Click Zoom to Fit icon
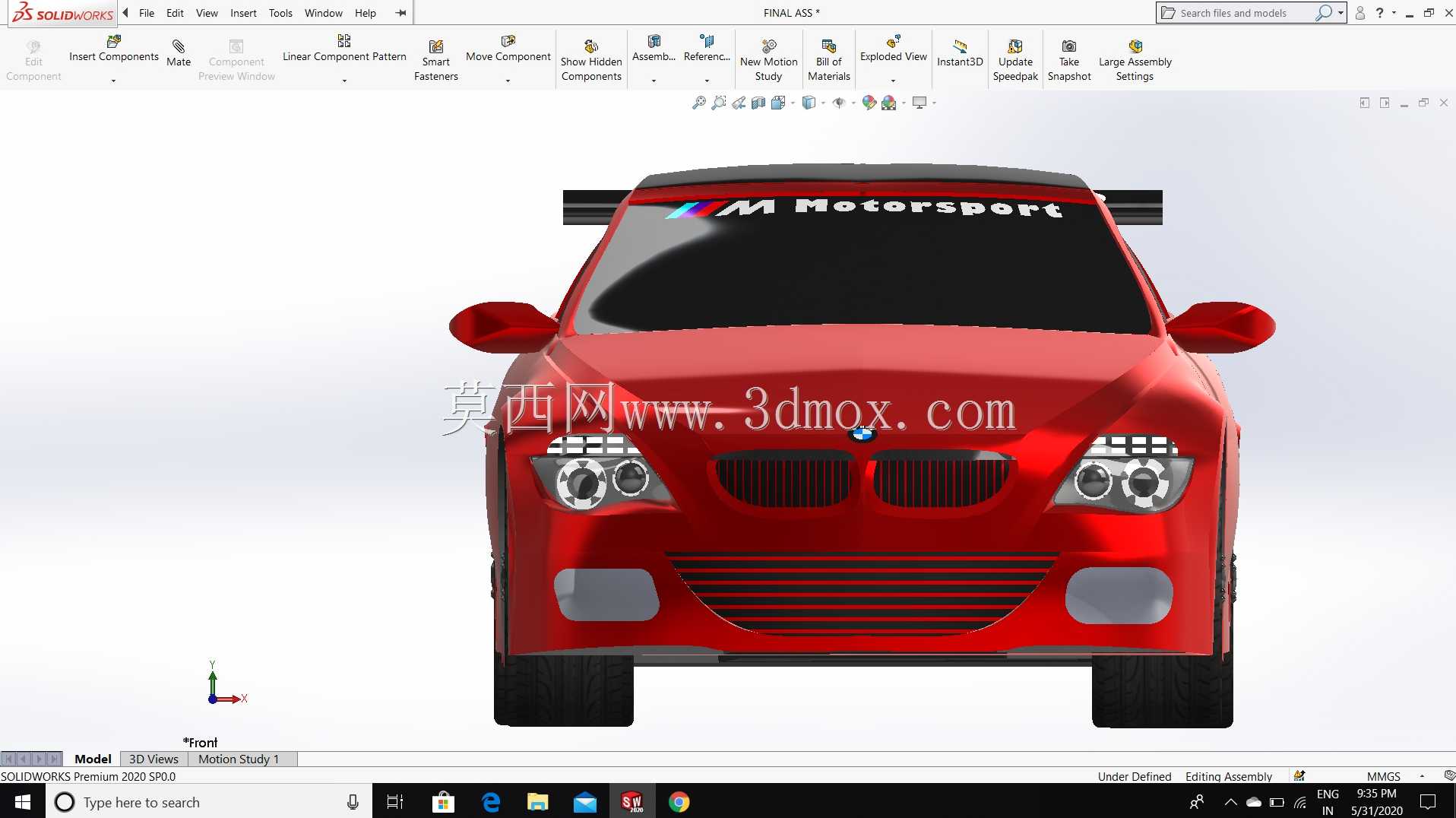The image size is (1456, 818). 699,103
